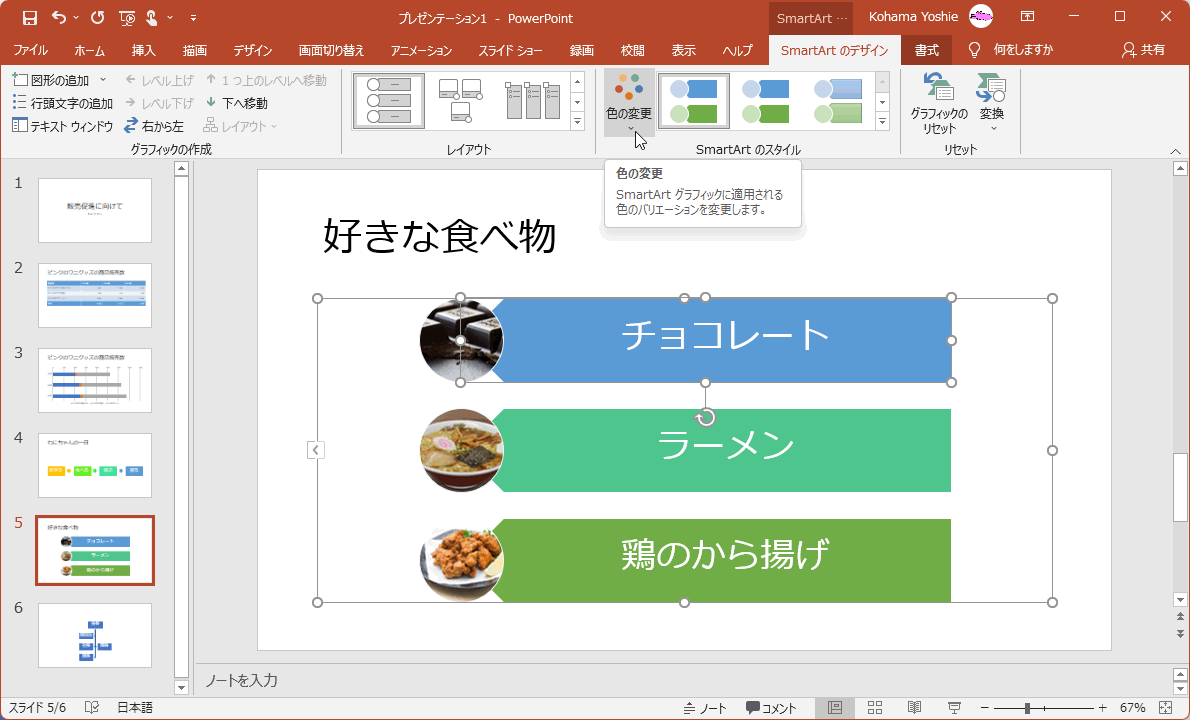The width and height of the screenshot is (1190, 720).
Task: Open the 色の変更 (Change Colors) gallery
Action: 628,100
